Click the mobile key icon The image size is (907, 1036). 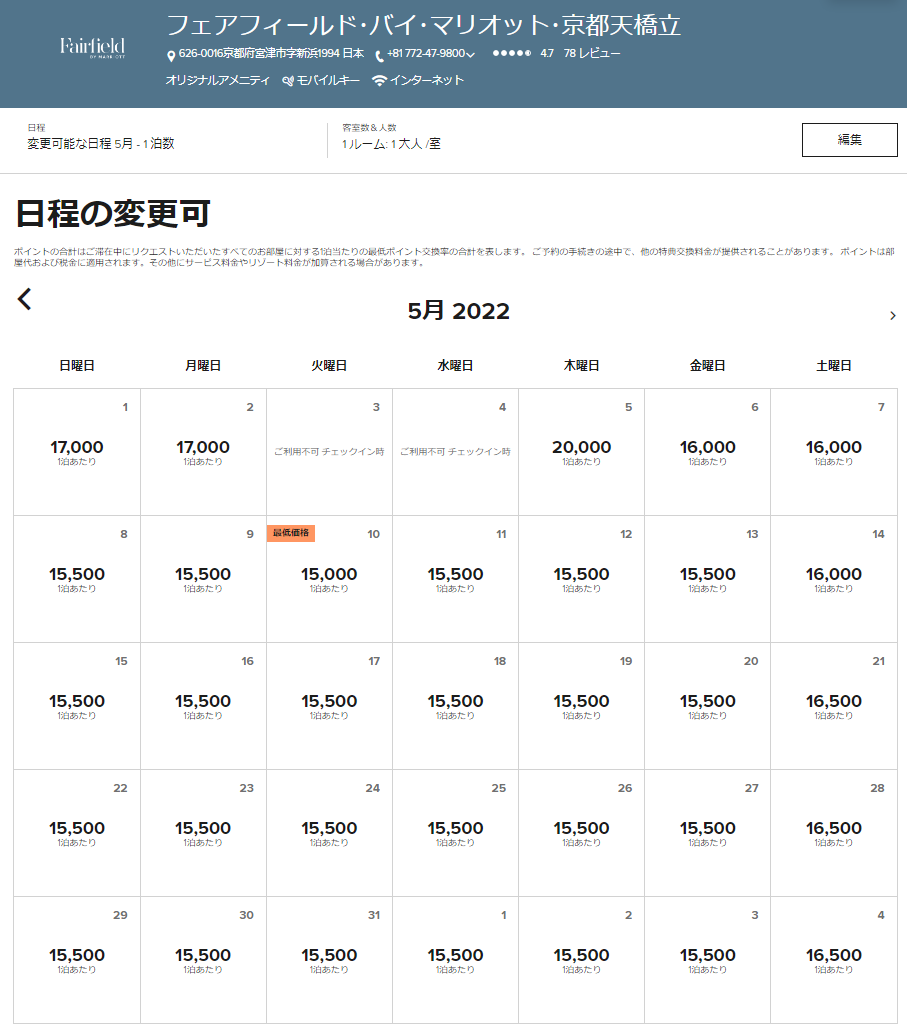288,81
